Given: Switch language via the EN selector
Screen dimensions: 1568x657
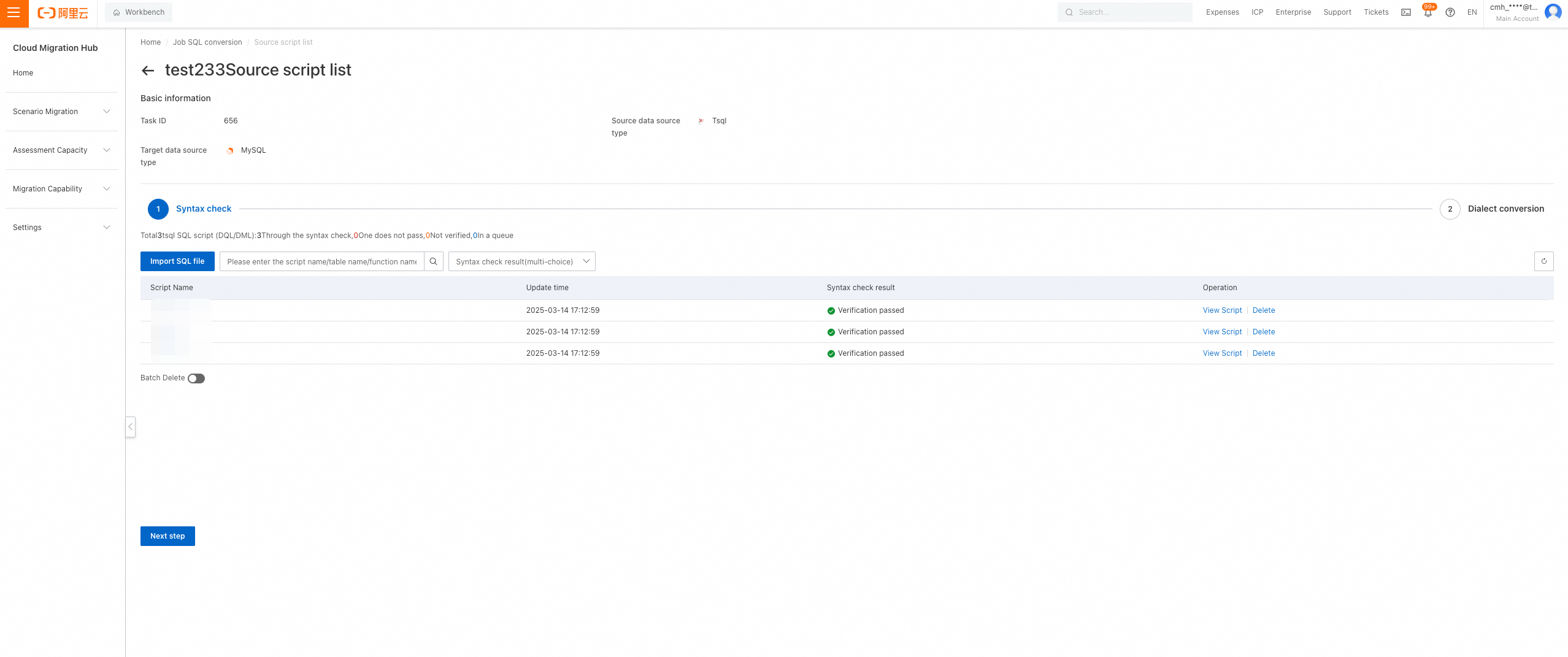Looking at the screenshot, I should point(1472,12).
